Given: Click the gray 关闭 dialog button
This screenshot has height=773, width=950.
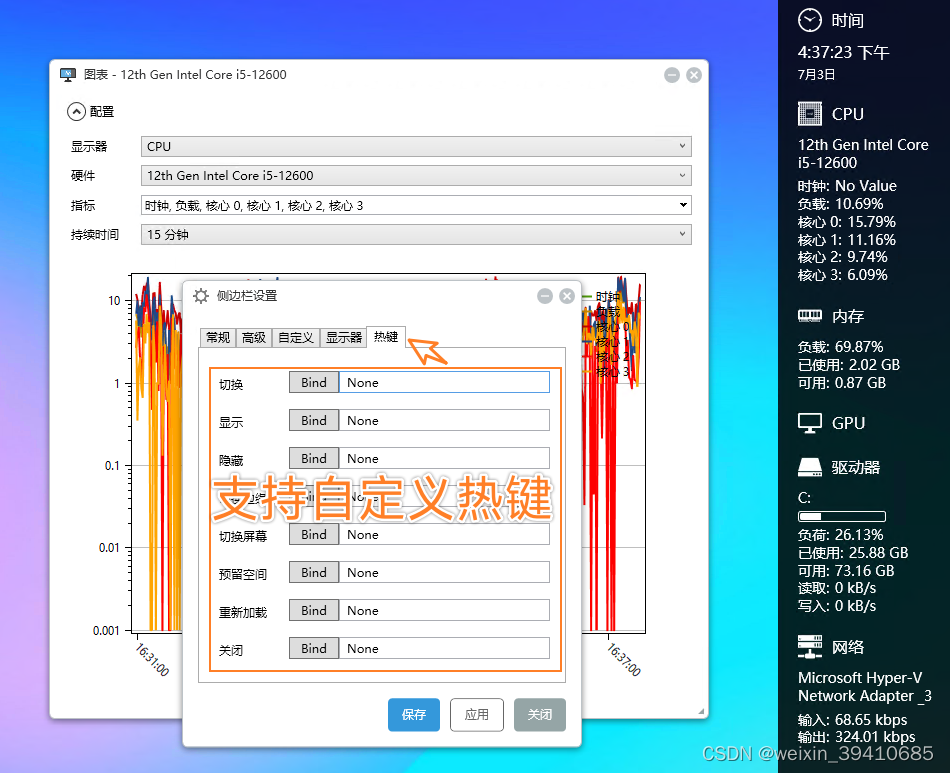Looking at the screenshot, I should [x=540, y=715].
